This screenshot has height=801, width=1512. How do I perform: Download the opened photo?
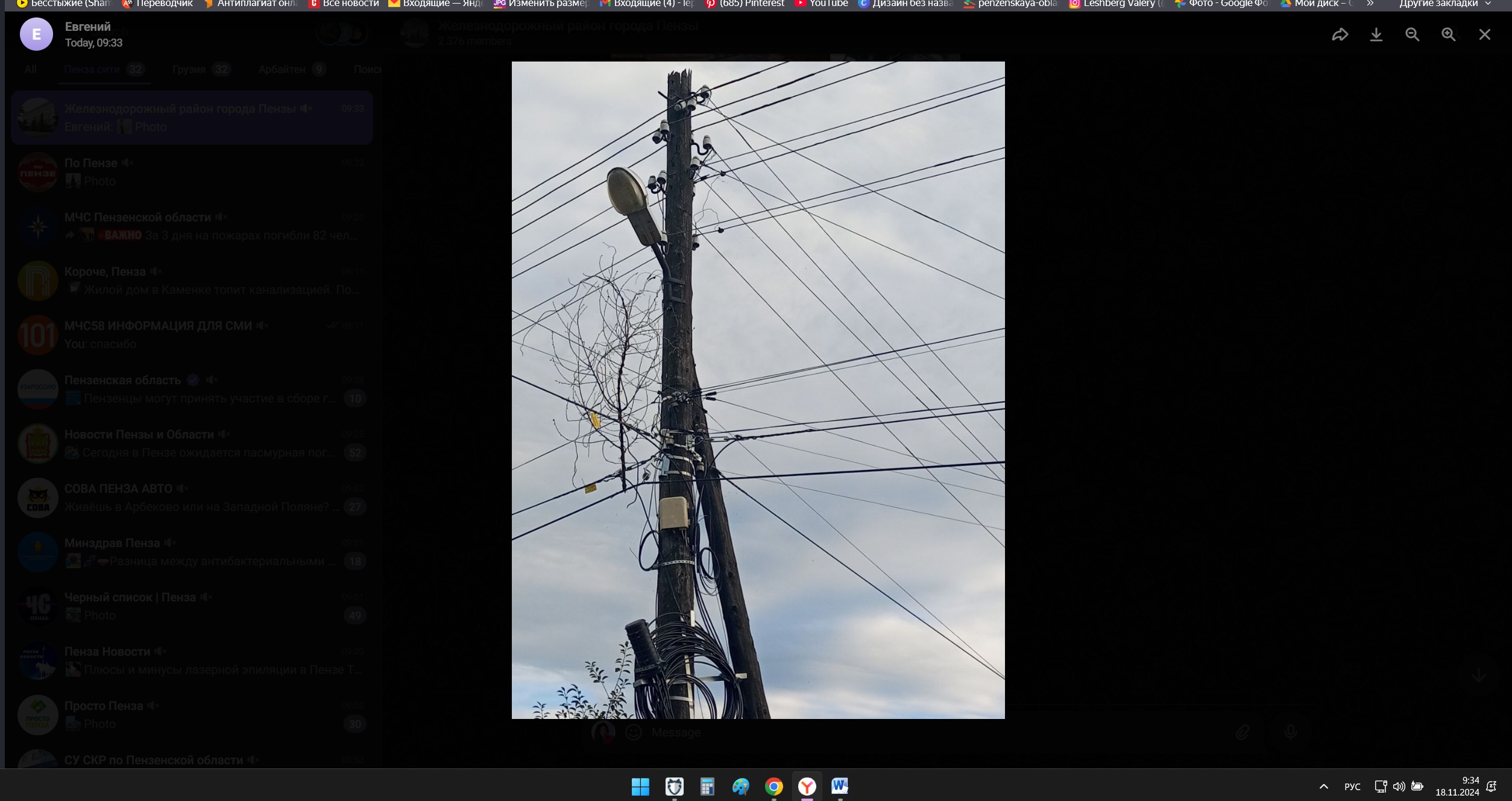(x=1376, y=34)
